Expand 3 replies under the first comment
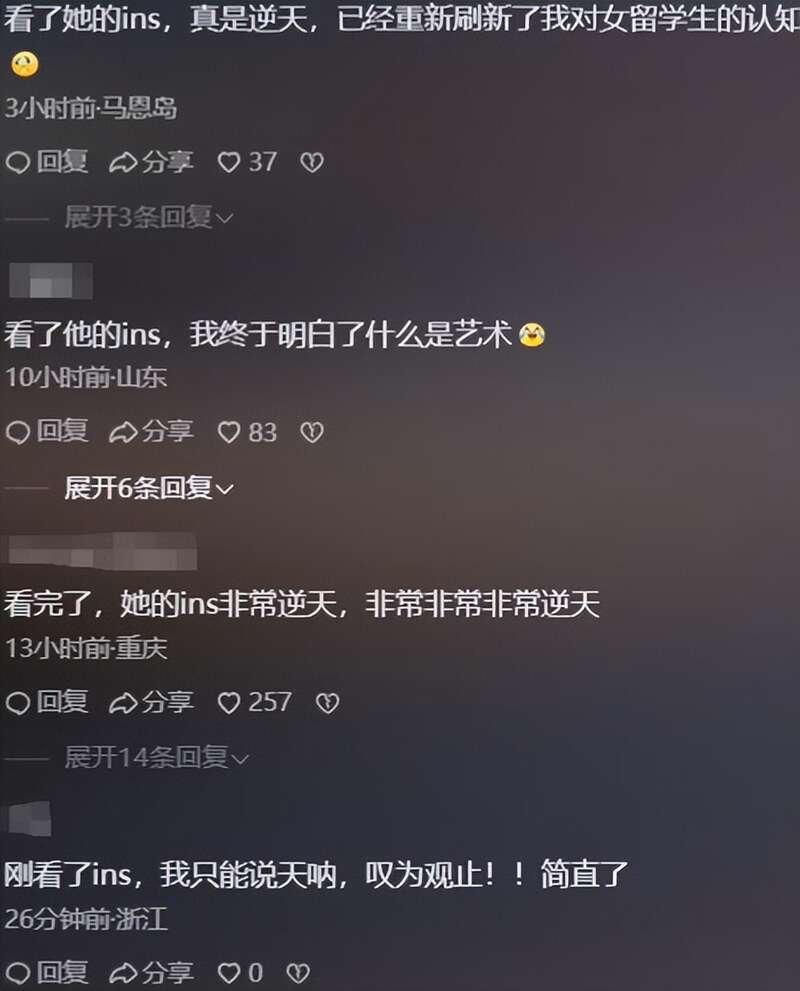Image resolution: width=800 pixels, height=991 pixels. pyautogui.click(x=149, y=218)
